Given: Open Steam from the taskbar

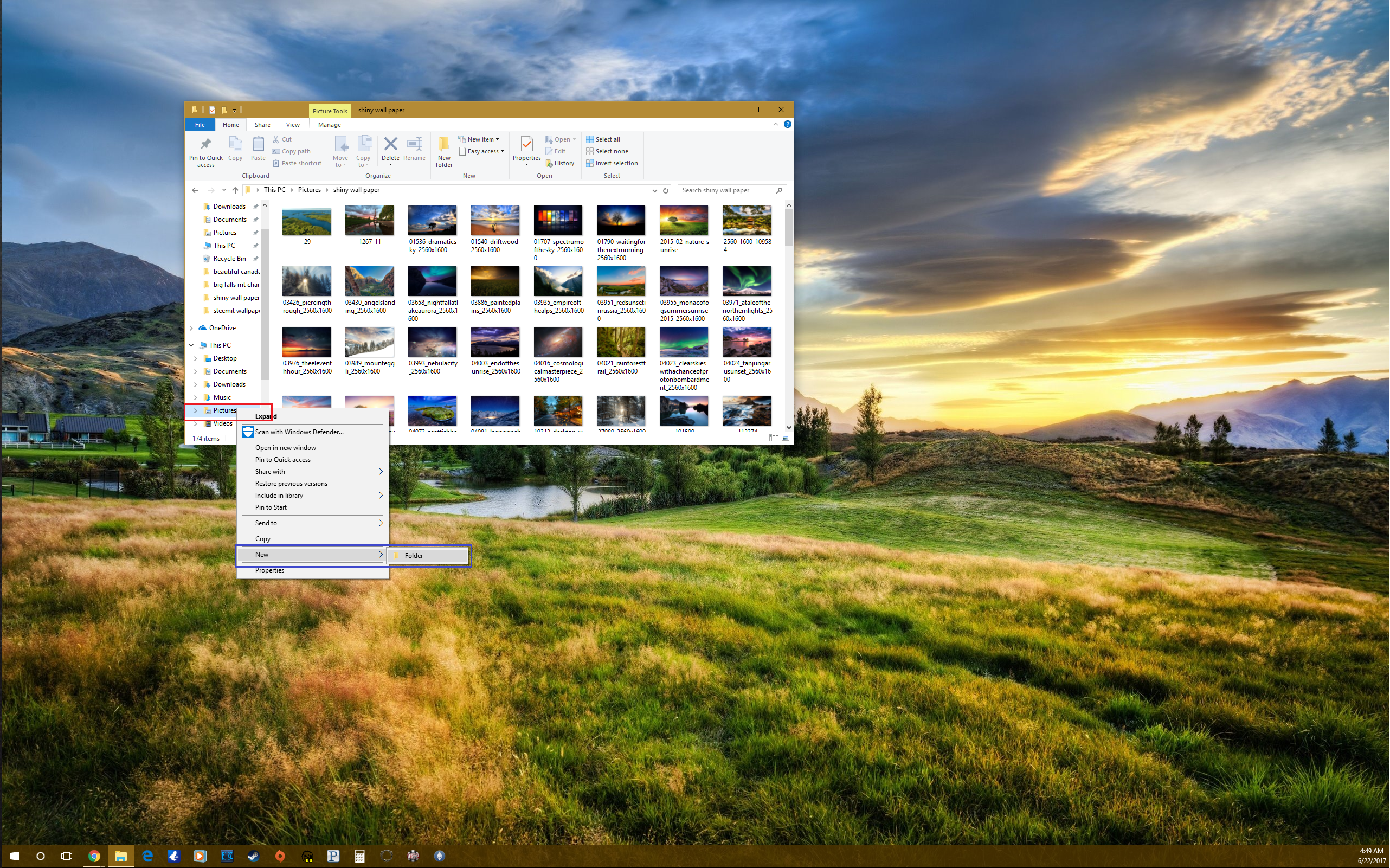Looking at the screenshot, I should [253, 856].
